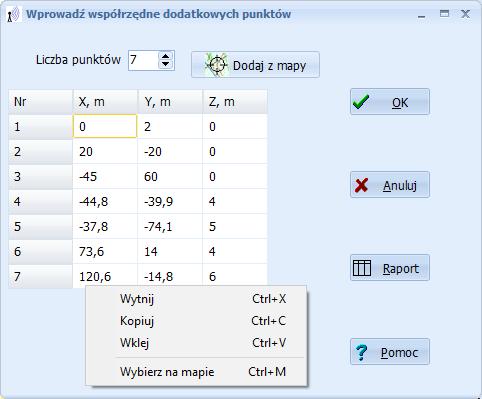Select Wybierz na mapie menu entry

tap(196, 372)
